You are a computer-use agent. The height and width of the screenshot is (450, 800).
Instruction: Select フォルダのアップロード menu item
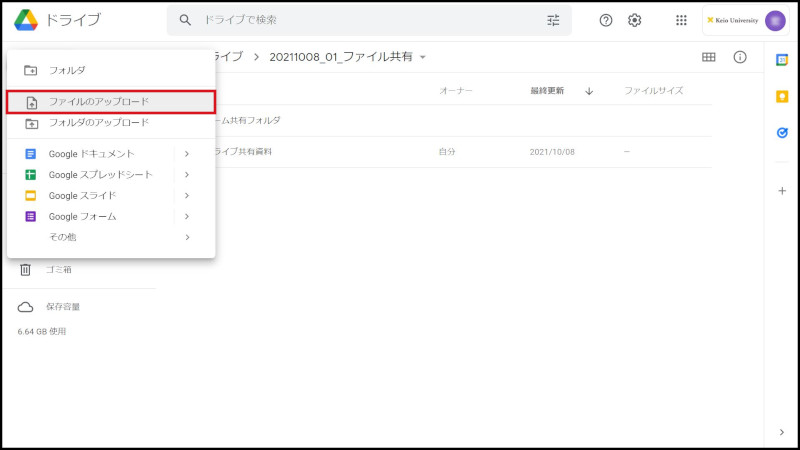(99, 123)
